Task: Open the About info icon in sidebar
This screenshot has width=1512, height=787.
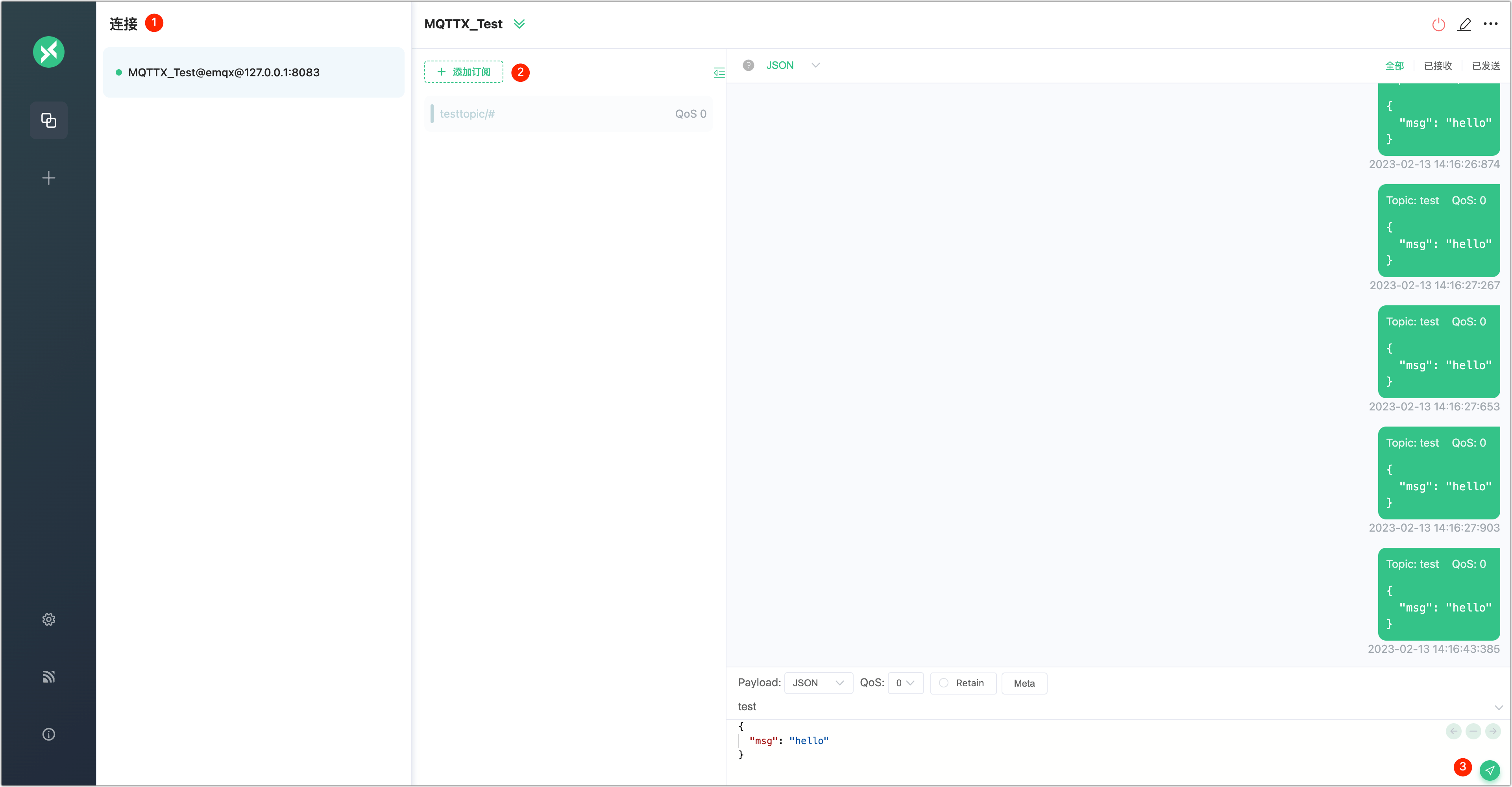Action: coord(48,734)
